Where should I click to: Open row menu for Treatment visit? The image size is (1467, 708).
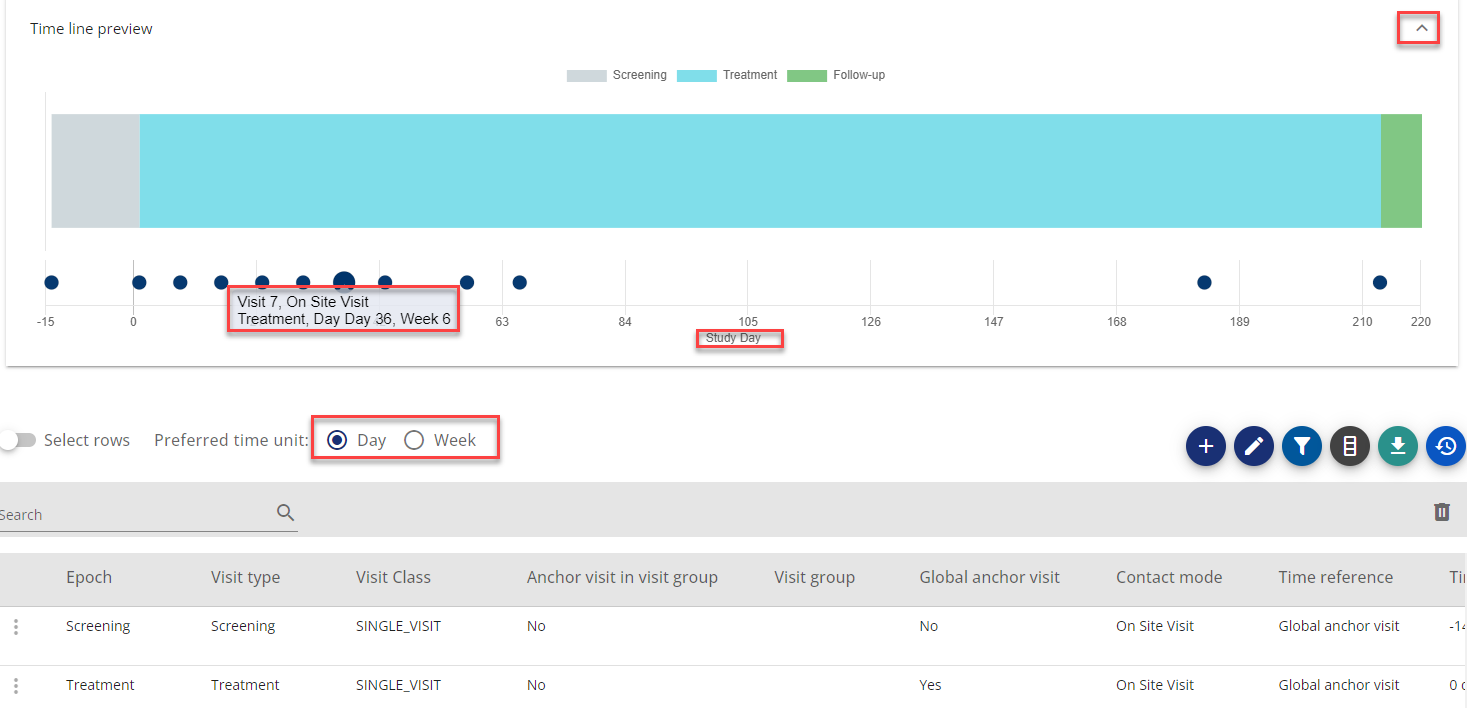[x=16, y=686]
